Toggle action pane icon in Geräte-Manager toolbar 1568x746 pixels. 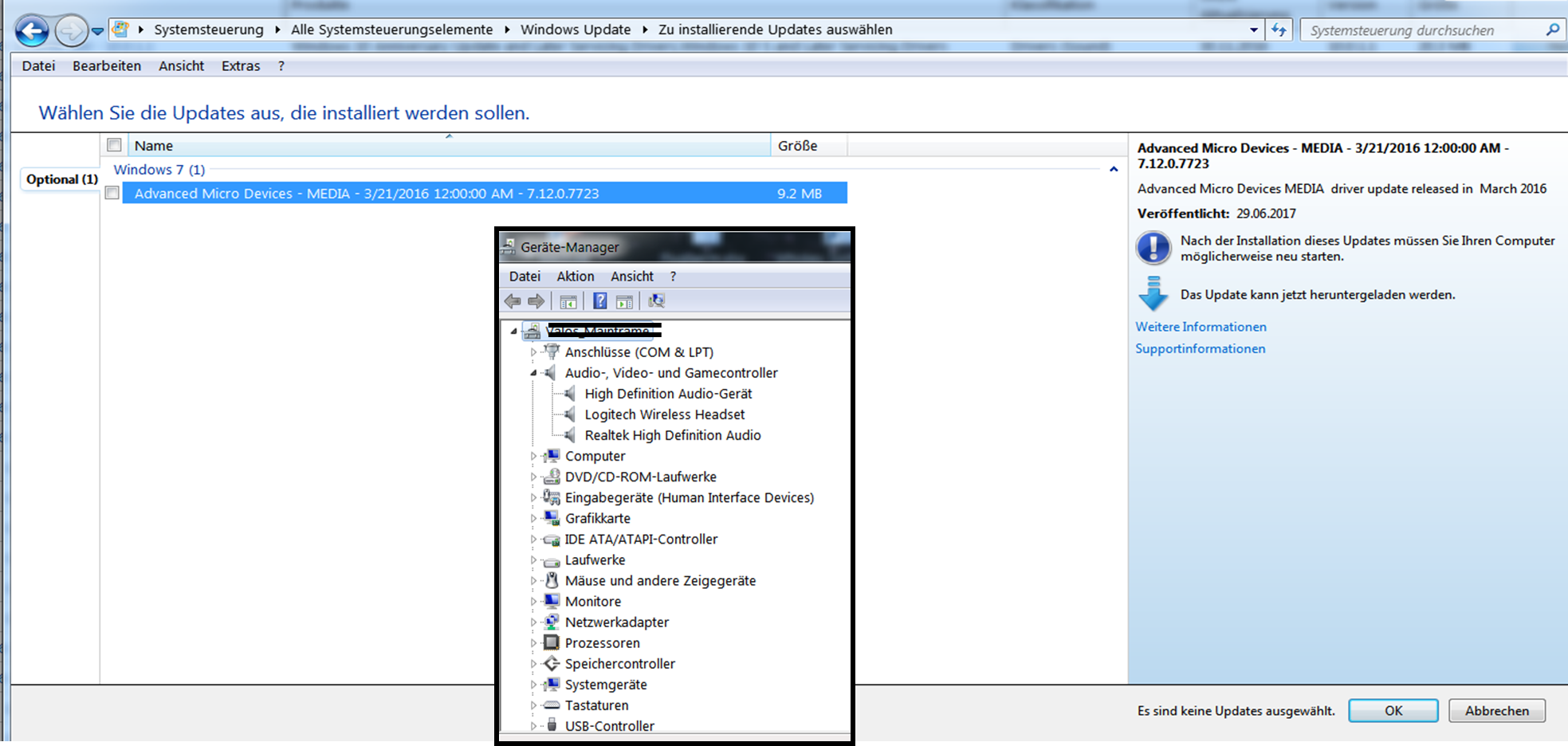pyautogui.click(x=625, y=301)
